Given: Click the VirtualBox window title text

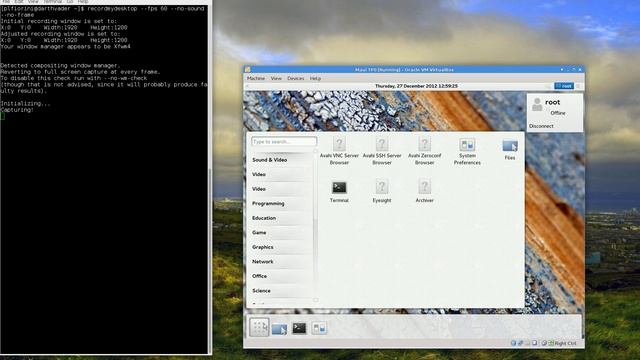Looking at the screenshot, I should (404, 70).
